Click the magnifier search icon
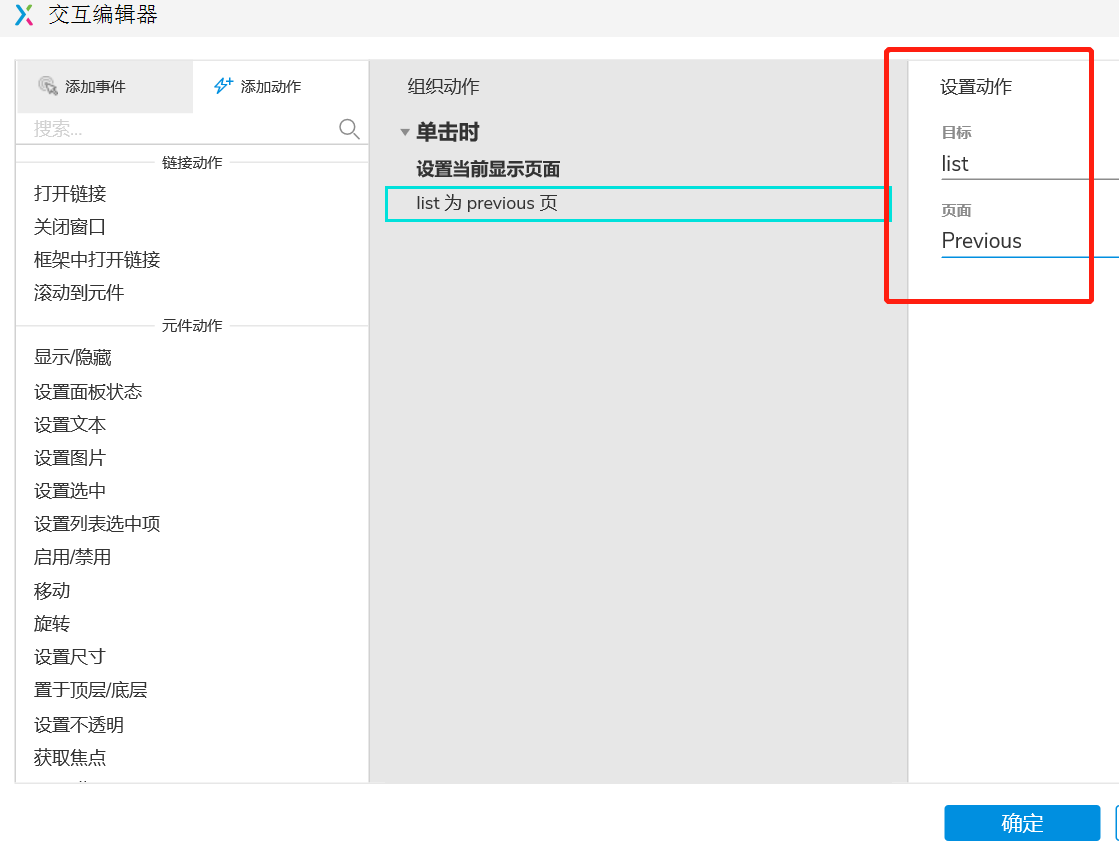The height and width of the screenshot is (842, 1119). [x=349, y=129]
